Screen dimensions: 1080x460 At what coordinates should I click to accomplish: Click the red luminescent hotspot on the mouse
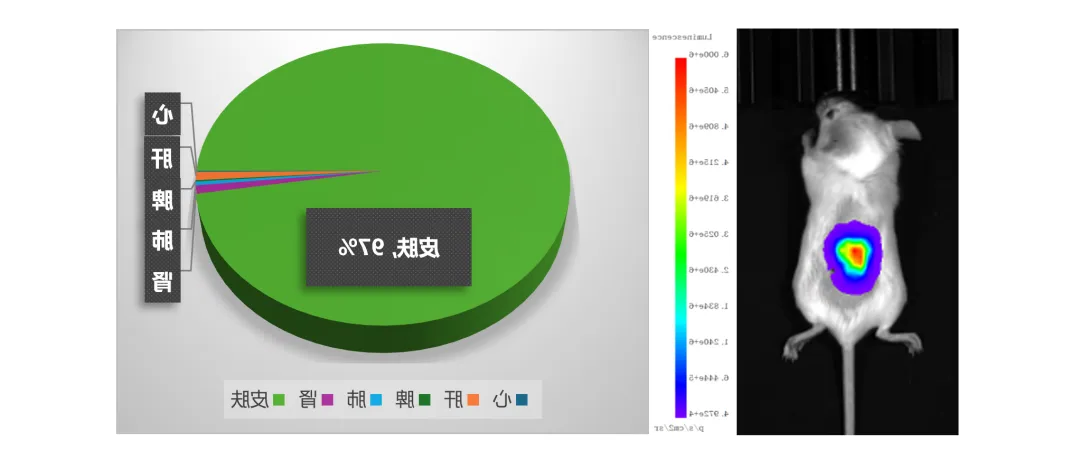point(856,256)
